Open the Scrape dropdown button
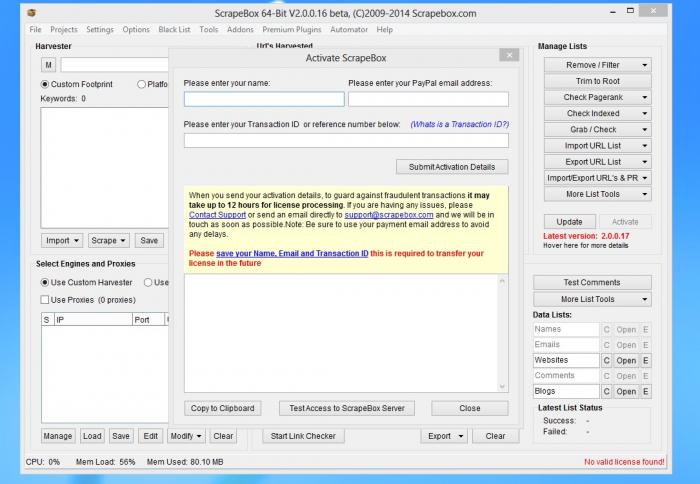 coord(108,241)
